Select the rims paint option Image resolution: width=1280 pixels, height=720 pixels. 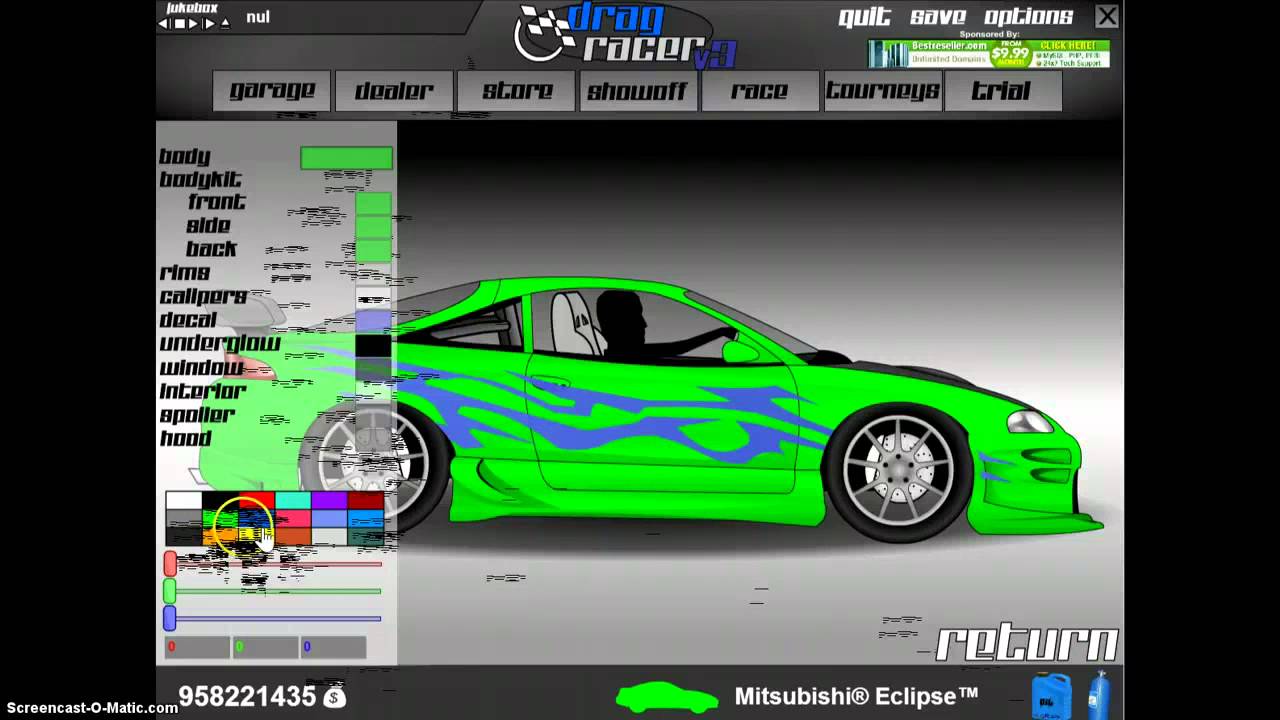coord(185,273)
